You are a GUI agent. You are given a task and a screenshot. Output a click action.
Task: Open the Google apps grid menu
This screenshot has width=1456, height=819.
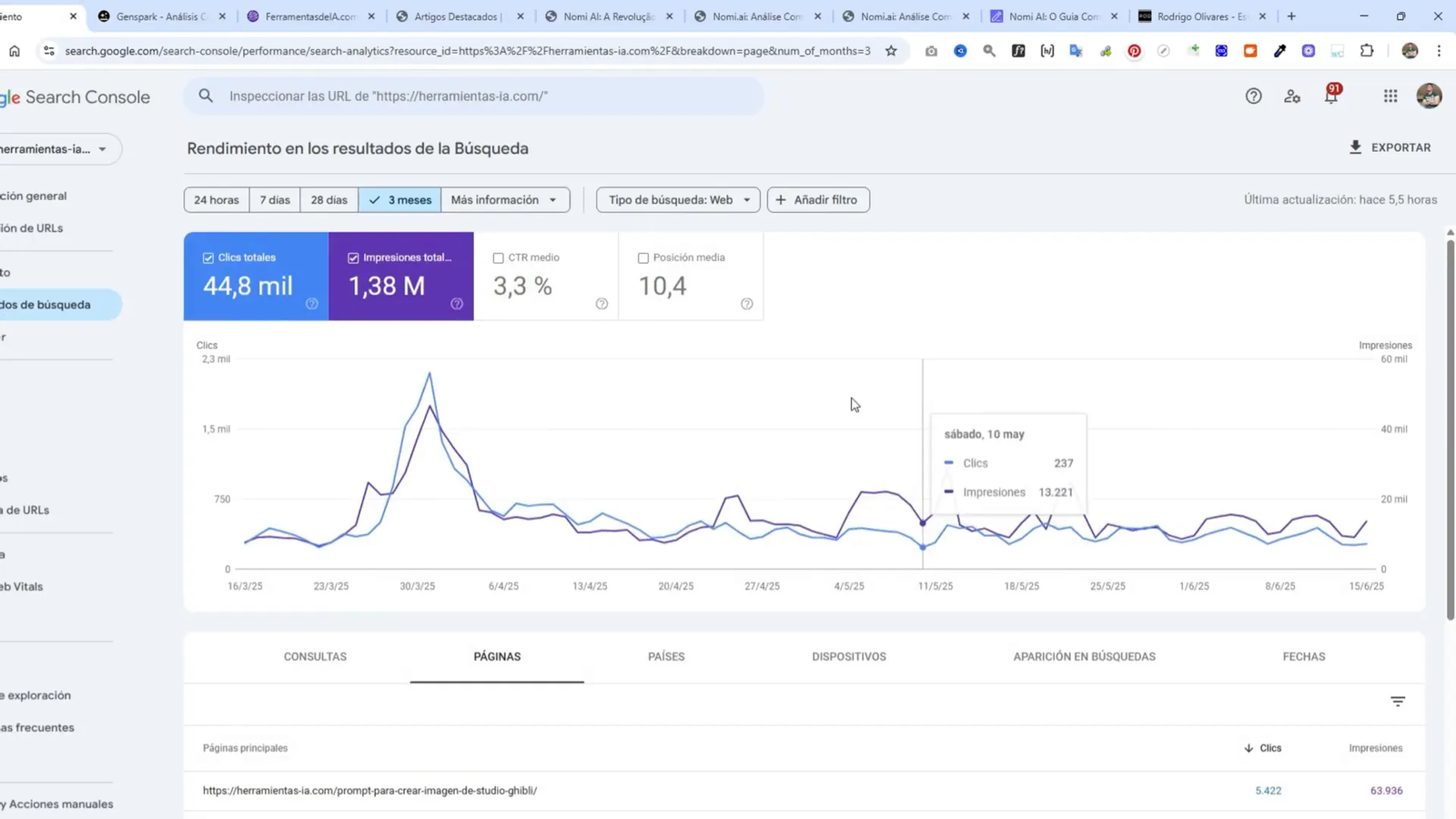tap(1390, 96)
